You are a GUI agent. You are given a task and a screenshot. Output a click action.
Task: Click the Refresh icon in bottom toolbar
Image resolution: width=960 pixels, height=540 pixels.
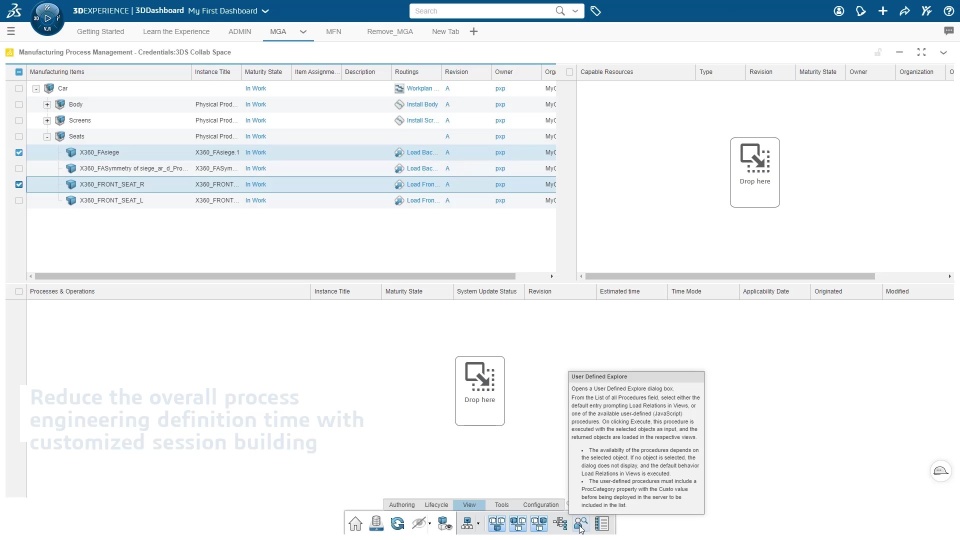pos(397,523)
